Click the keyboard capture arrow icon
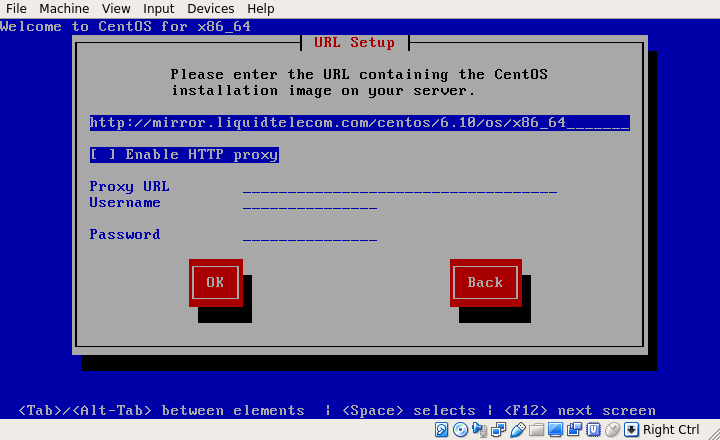Viewport: 720px width, 440px height. point(631,430)
